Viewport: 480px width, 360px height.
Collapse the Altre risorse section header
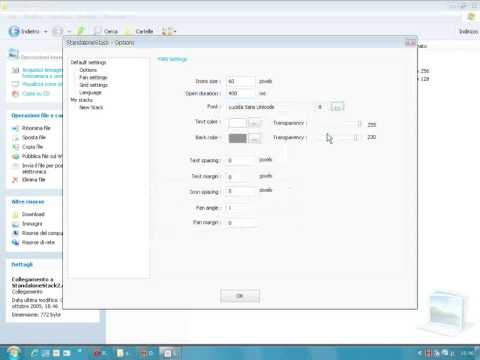tap(28, 202)
